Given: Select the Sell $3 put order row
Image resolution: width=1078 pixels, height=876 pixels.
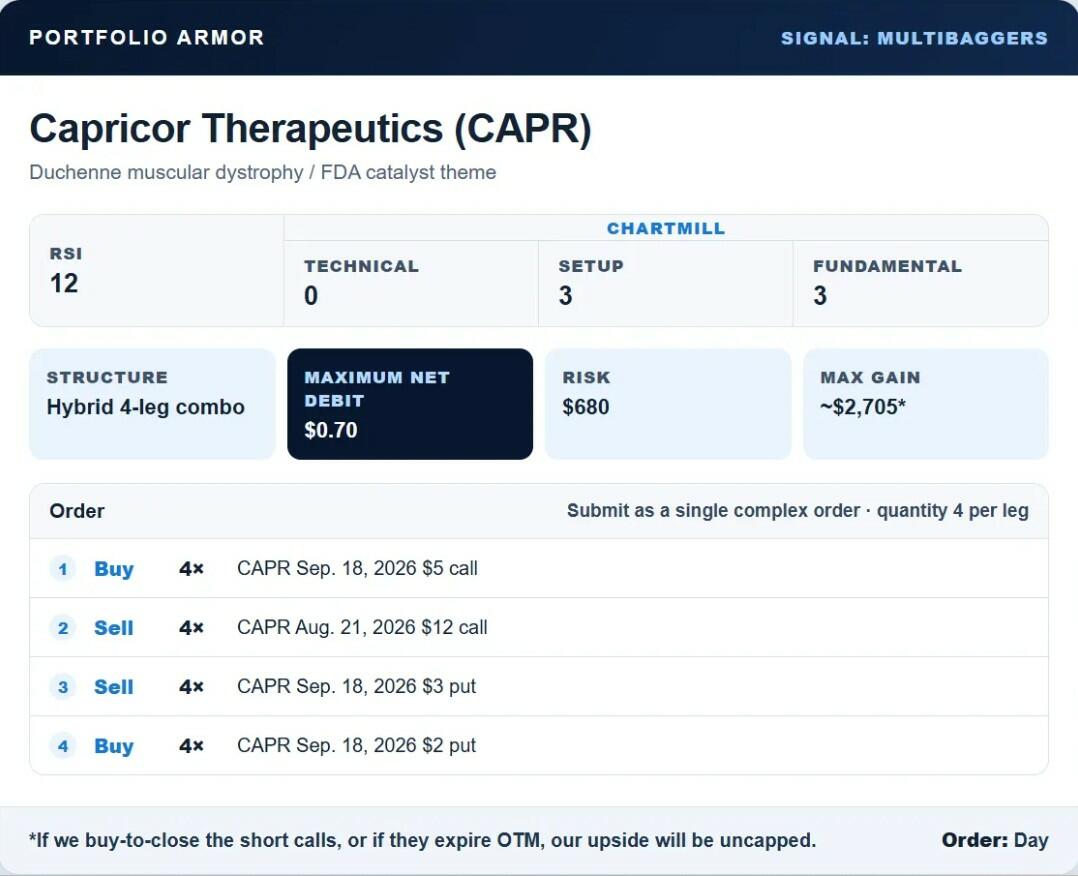Looking at the screenshot, I should coord(539,687).
